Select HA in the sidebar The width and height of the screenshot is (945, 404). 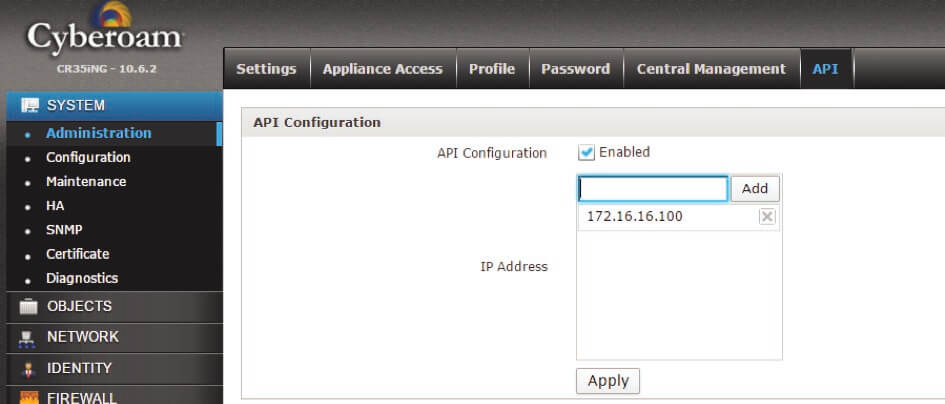pyautogui.click(x=55, y=206)
